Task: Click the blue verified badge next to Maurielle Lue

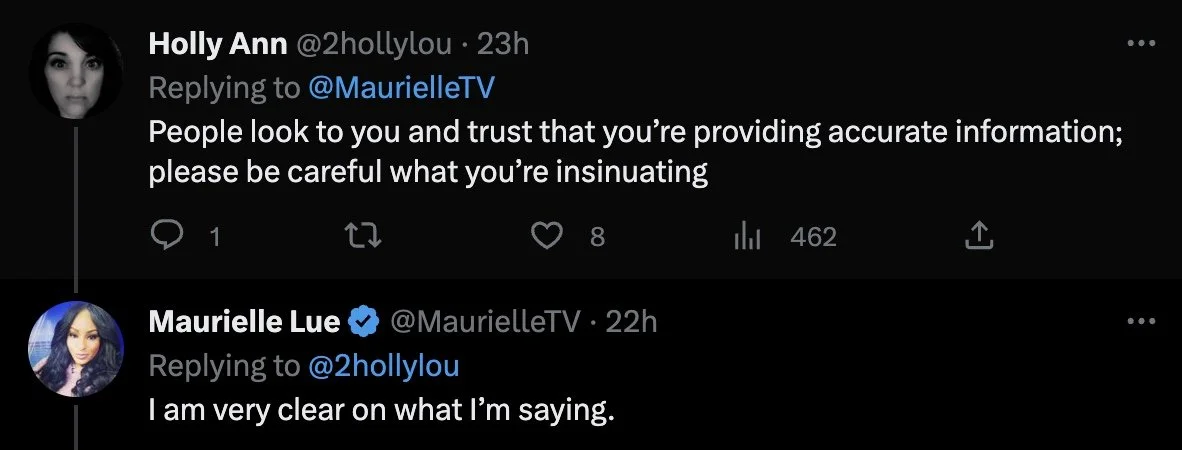Action: (362, 322)
